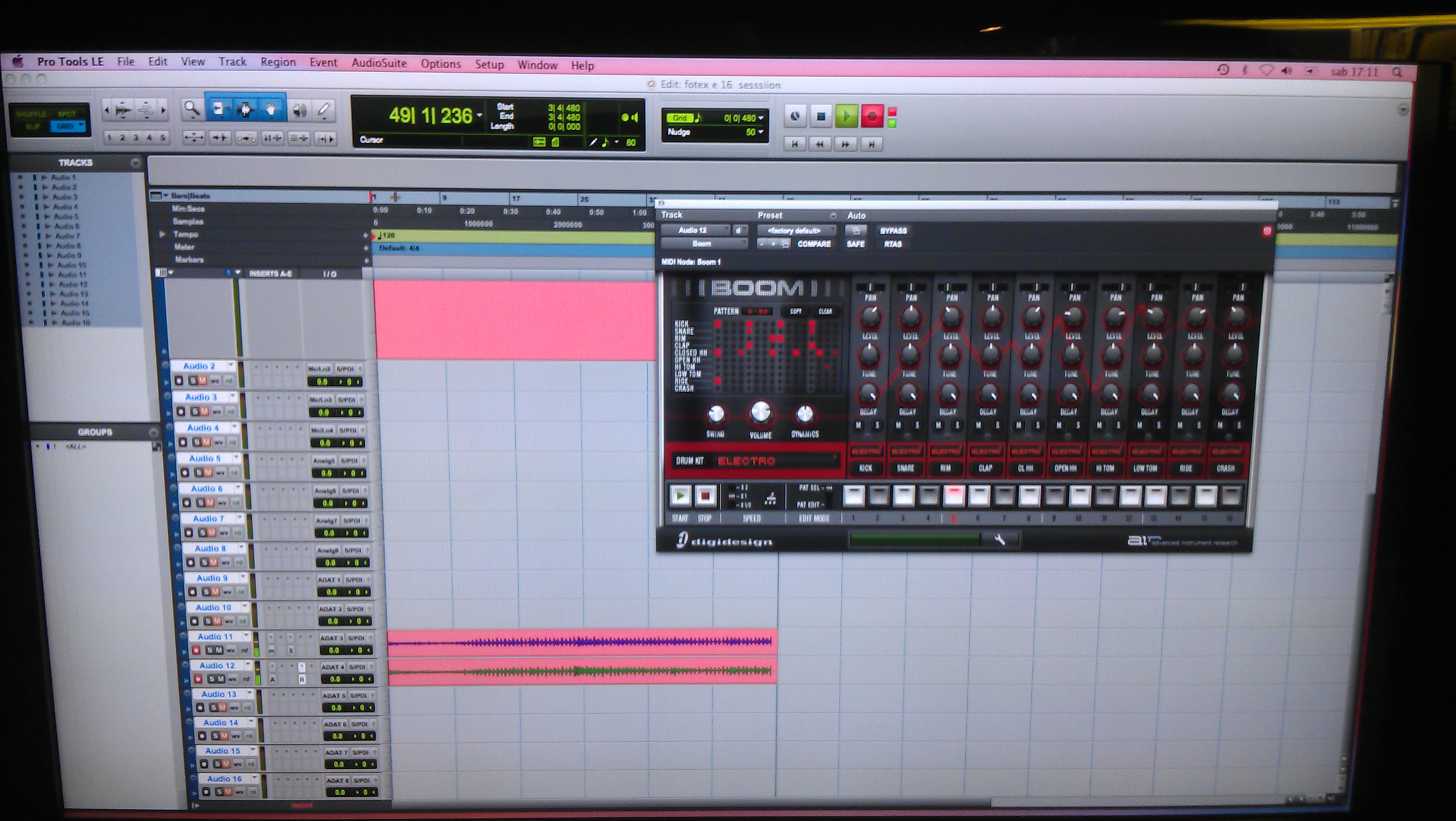Click zoom preset 3 button
The image size is (1456, 821).
(x=136, y=137)
